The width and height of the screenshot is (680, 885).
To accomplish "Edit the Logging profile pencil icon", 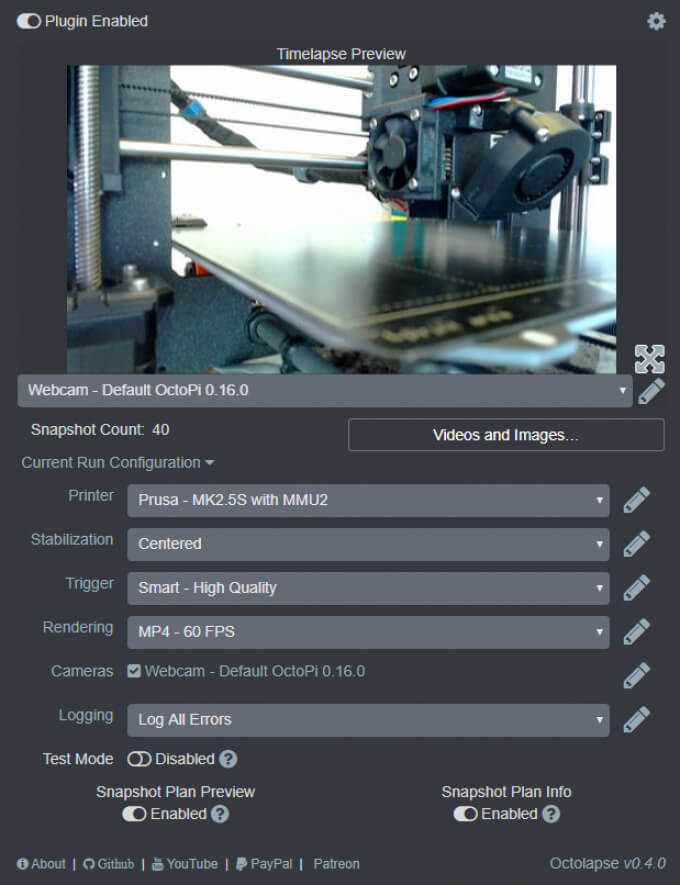I will point(636,719).
